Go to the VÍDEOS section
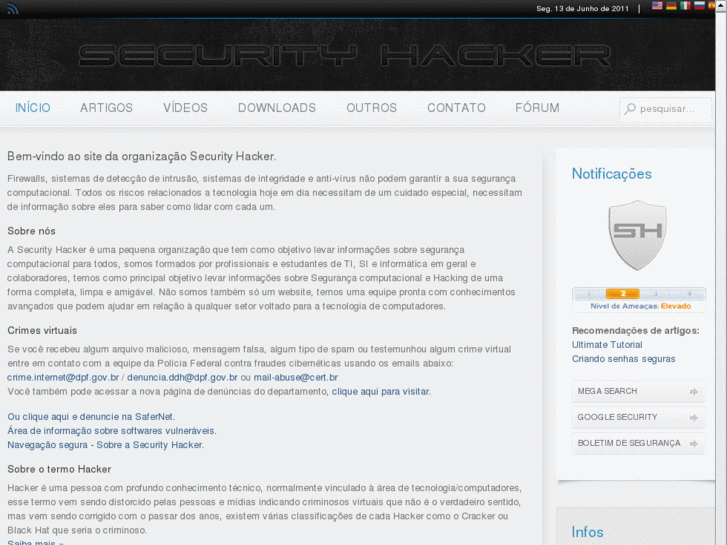Image resolution: width=727 pixels, height=545 pixels. pyautogui.click(x=185, y=108)
